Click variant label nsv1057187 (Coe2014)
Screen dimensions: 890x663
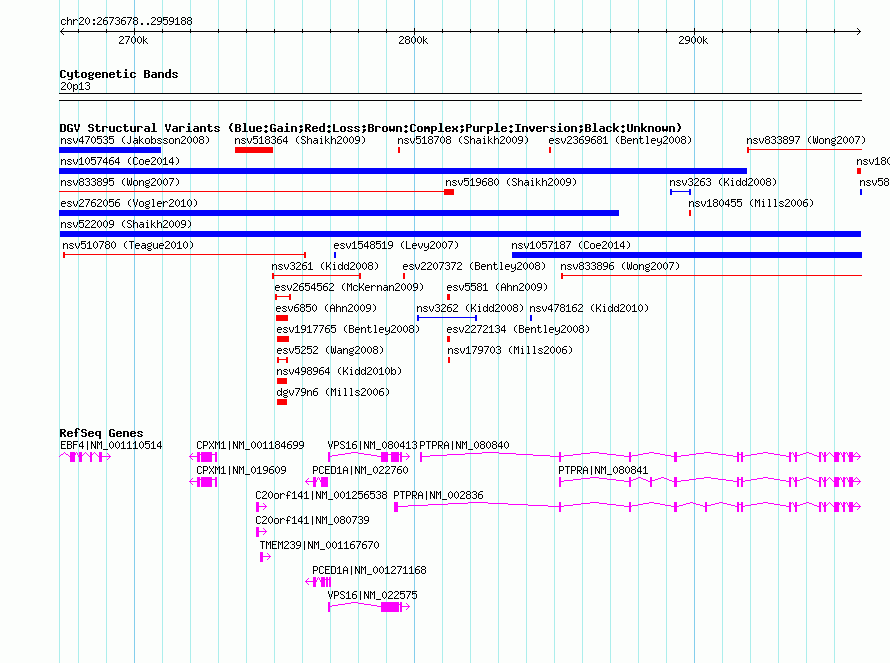pos(571,245)
